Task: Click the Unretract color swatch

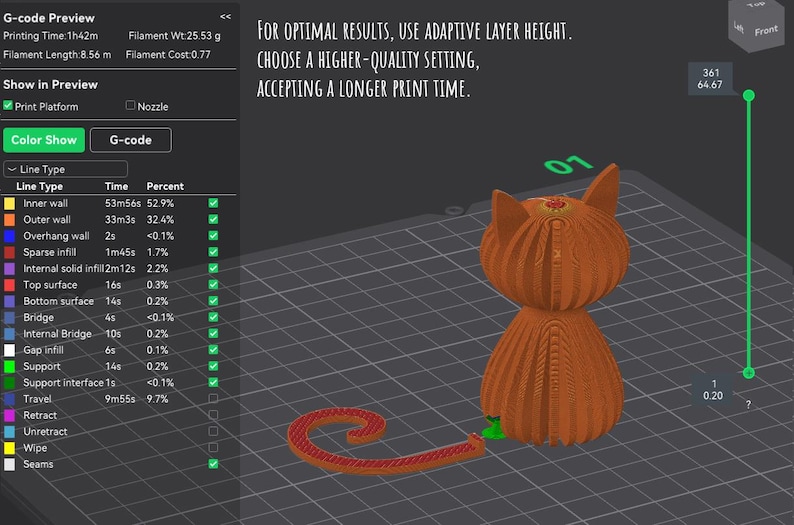Action: point(9,432)
